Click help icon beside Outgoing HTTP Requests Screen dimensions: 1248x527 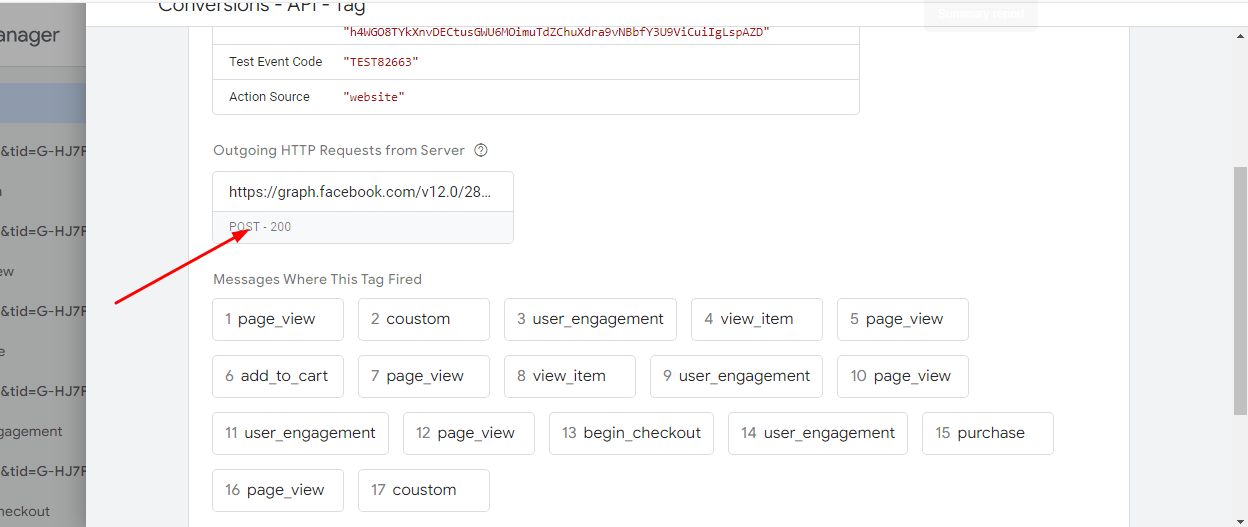(x=481, y=151)
